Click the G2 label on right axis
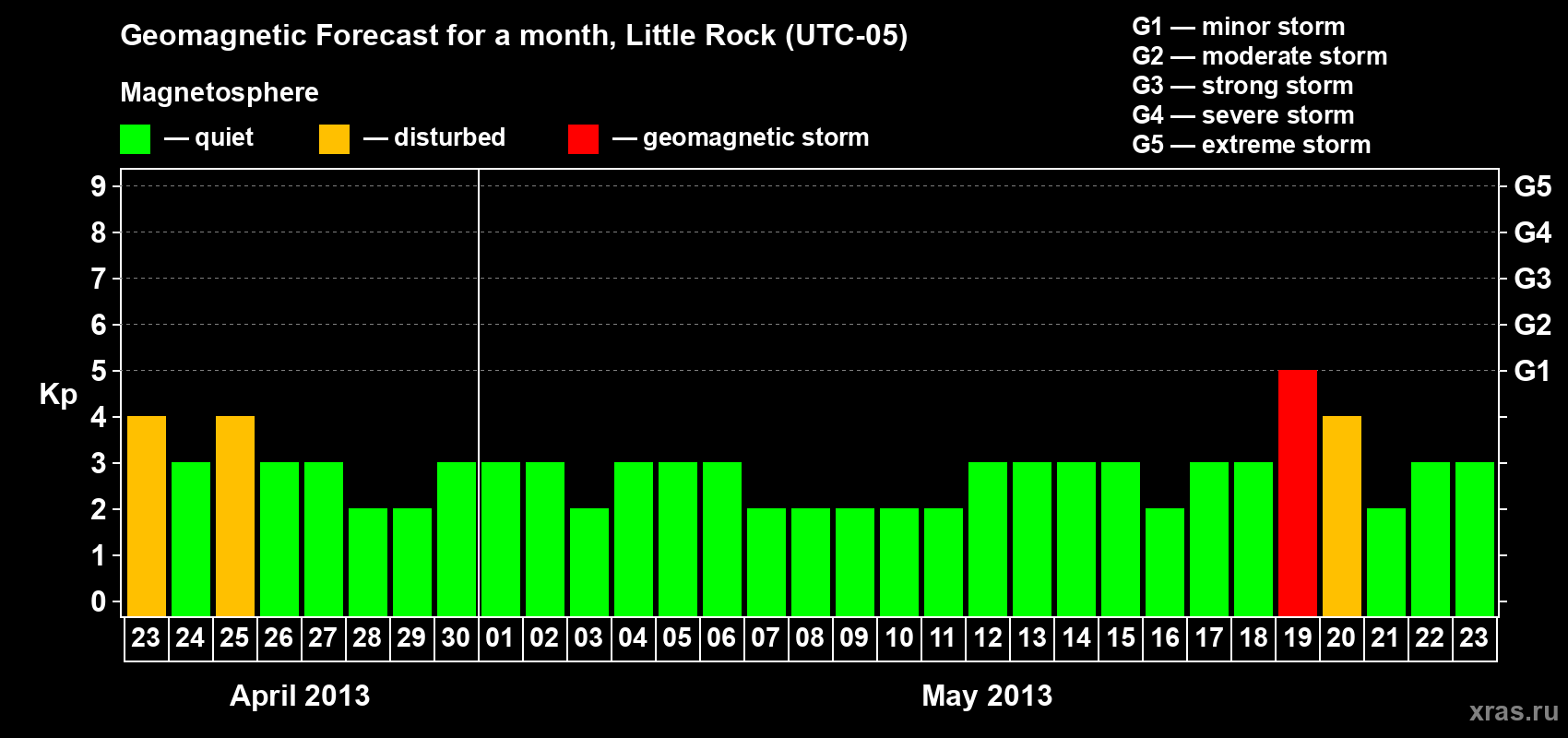The width and height of the screenshot is (1568, 738). click(1533, 325)
